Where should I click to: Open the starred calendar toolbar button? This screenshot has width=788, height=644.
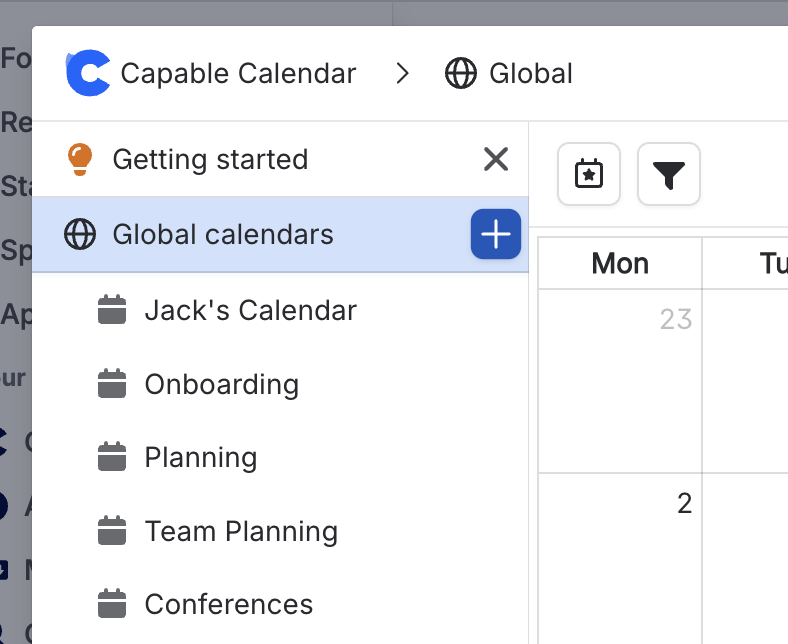tap(589, 175)
